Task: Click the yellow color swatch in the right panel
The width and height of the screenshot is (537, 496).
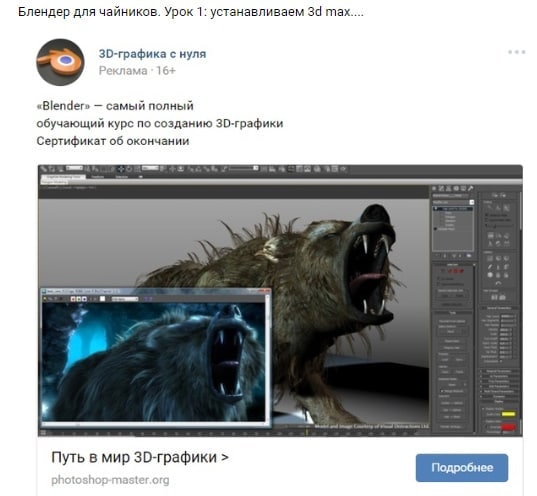Action: pos(508,414)
